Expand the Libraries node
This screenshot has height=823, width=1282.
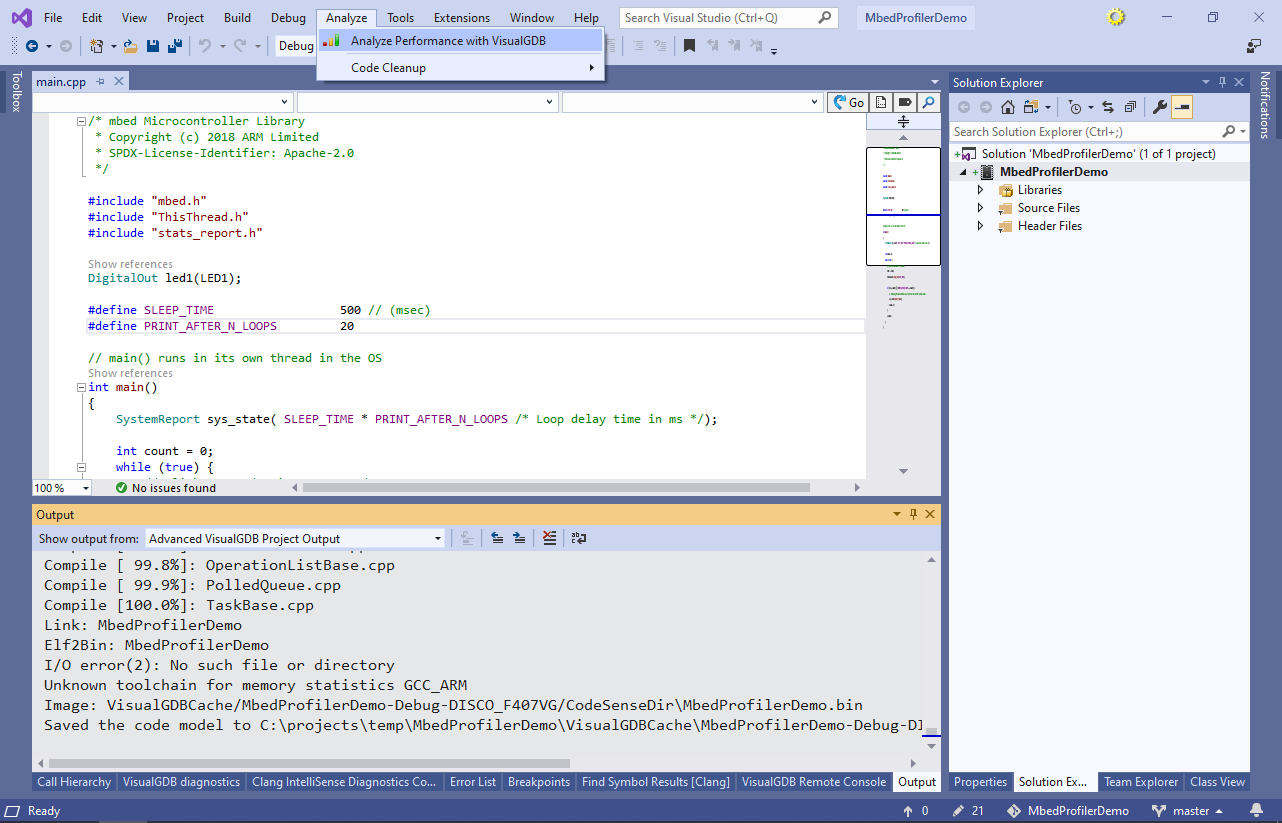981,190
